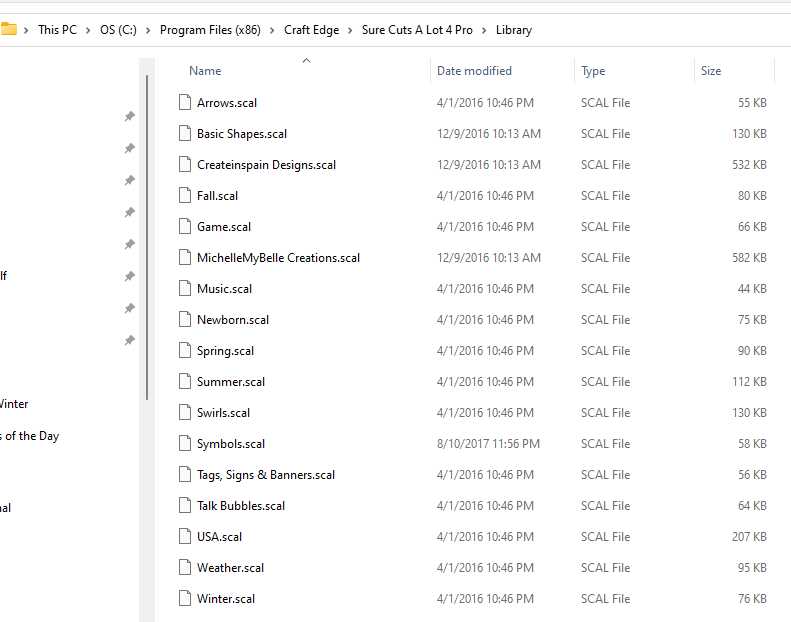The image size is (791, 622).
Task: Click the 112 KB size value
Action: pos(749,382)
